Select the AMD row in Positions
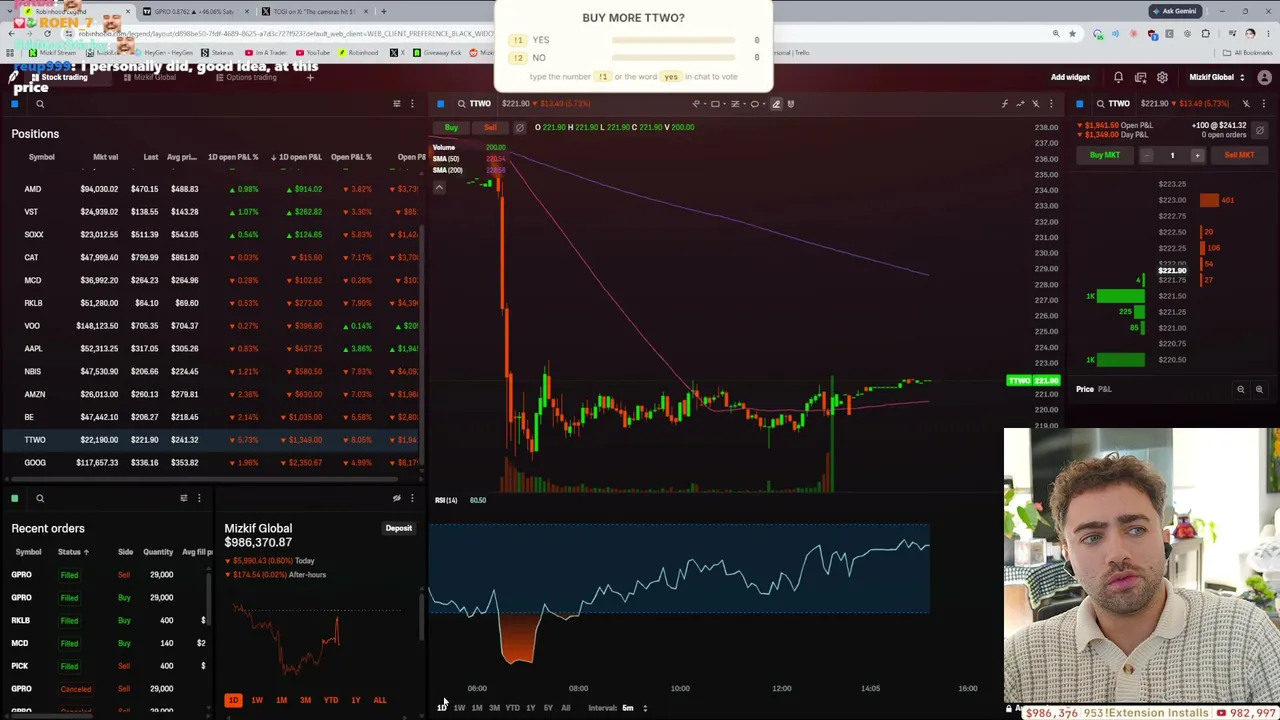1280x720 pixels. pyautogui.click(x=213, y=189)
